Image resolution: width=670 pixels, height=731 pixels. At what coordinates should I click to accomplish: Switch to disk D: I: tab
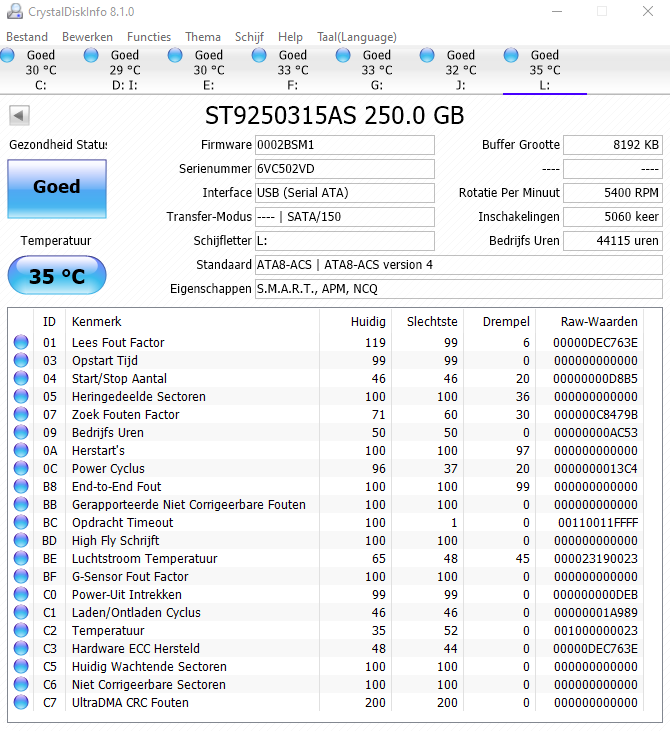tap(124, 70)
